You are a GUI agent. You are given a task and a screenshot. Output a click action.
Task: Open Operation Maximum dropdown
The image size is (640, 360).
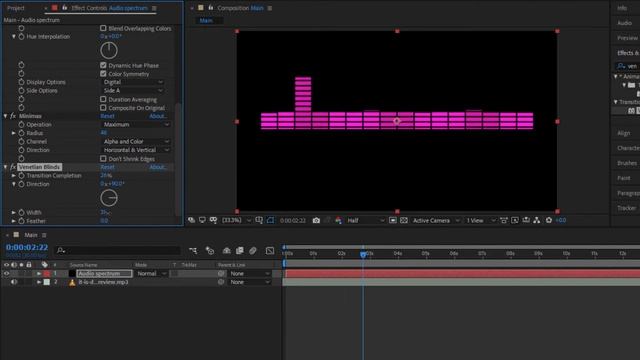(x=136, y=124)
